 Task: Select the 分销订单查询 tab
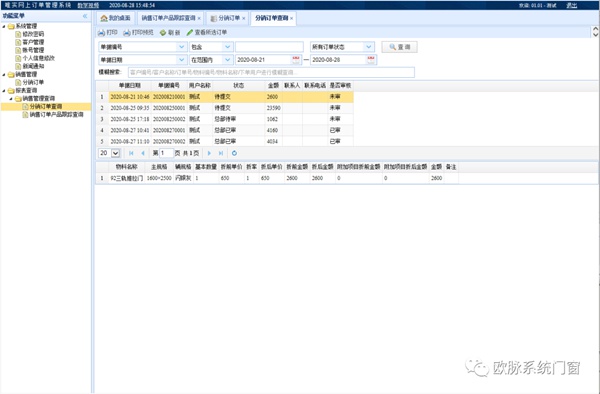pyautogui.click(x=273, y=18)
